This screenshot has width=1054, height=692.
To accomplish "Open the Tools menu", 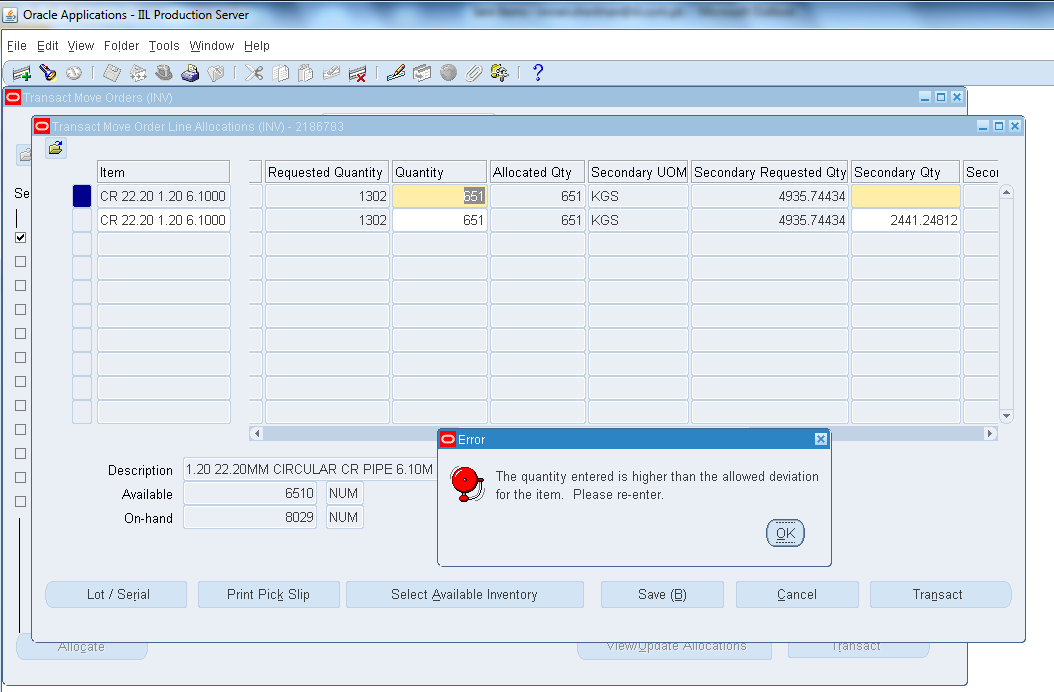I will pos(163,45).
